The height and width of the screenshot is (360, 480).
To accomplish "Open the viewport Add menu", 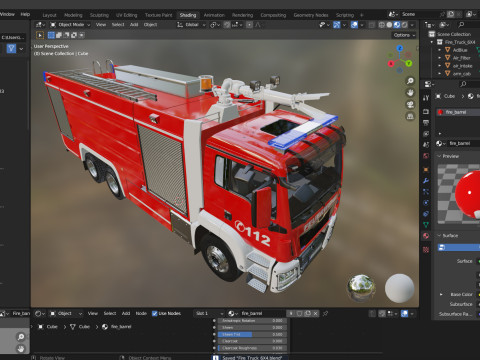I will (134, 25).
